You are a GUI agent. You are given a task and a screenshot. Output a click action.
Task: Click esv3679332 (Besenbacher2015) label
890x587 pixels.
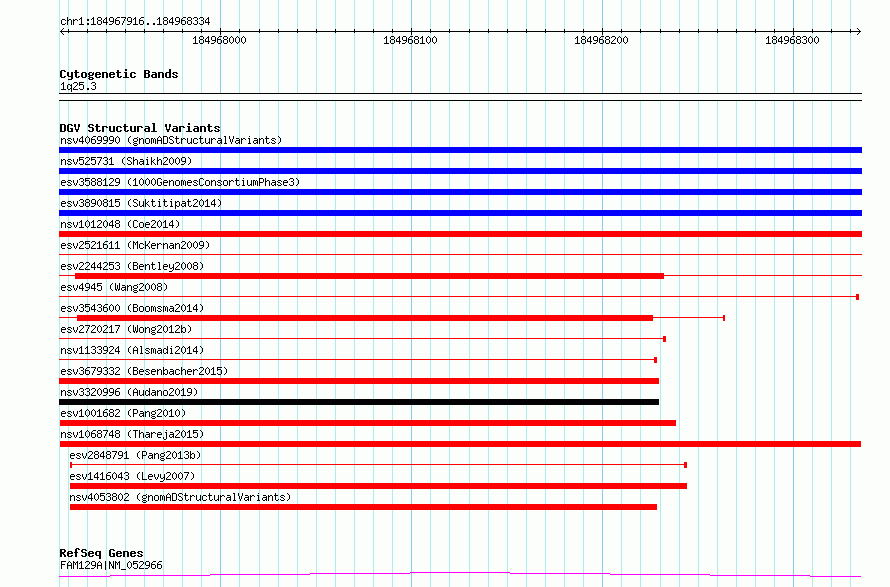[x=144, y=371]
